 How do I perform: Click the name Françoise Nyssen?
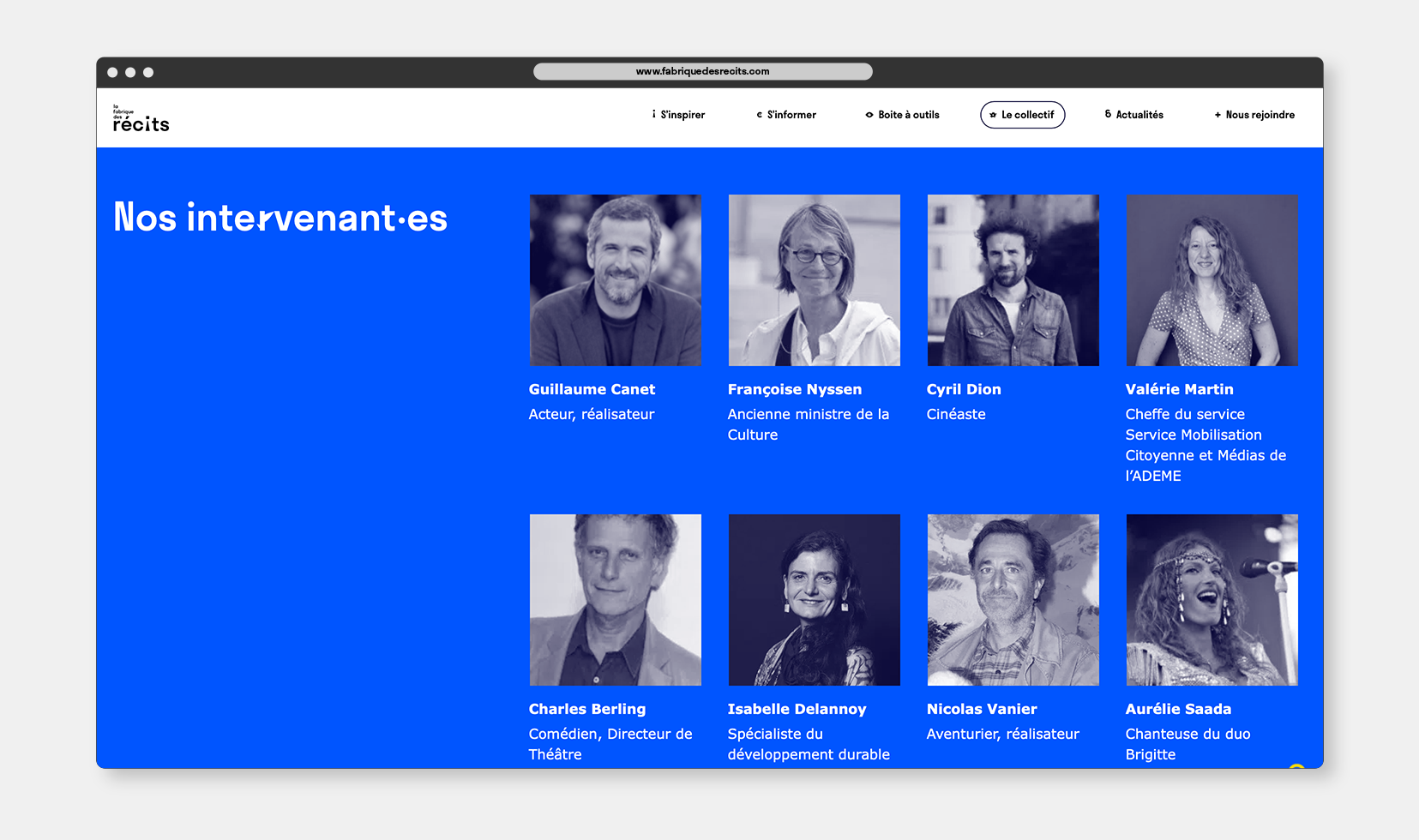coord(795,389)
